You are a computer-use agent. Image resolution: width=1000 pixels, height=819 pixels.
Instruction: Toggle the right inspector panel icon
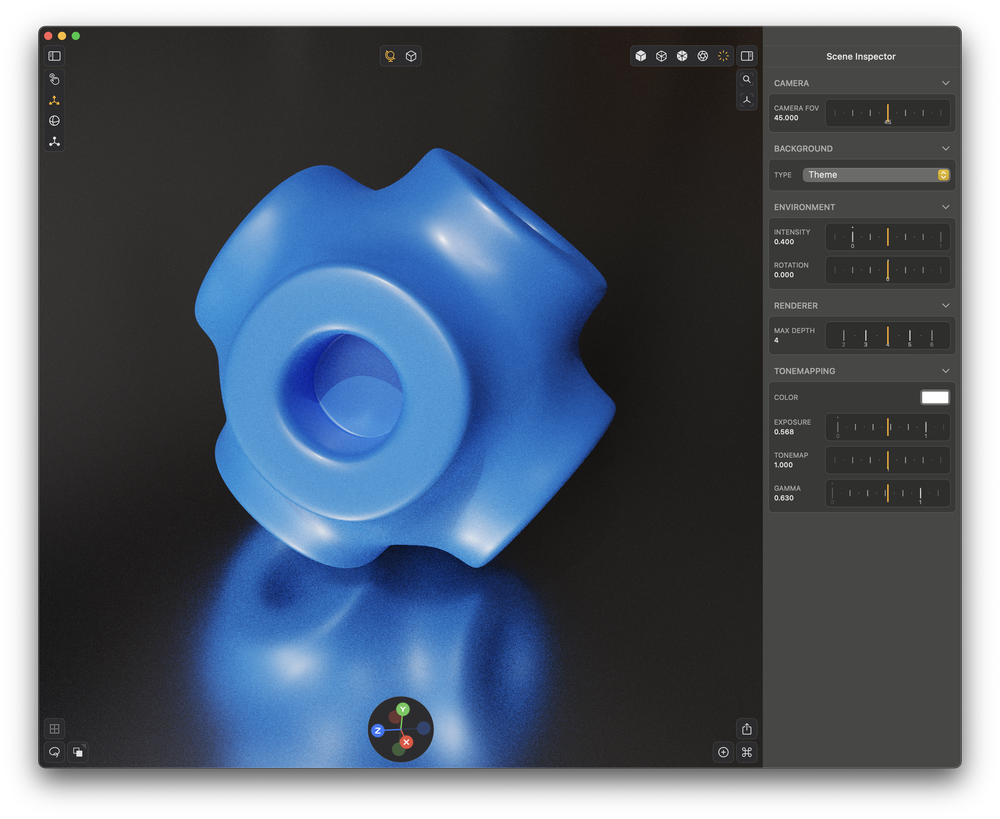click(746, 56)
